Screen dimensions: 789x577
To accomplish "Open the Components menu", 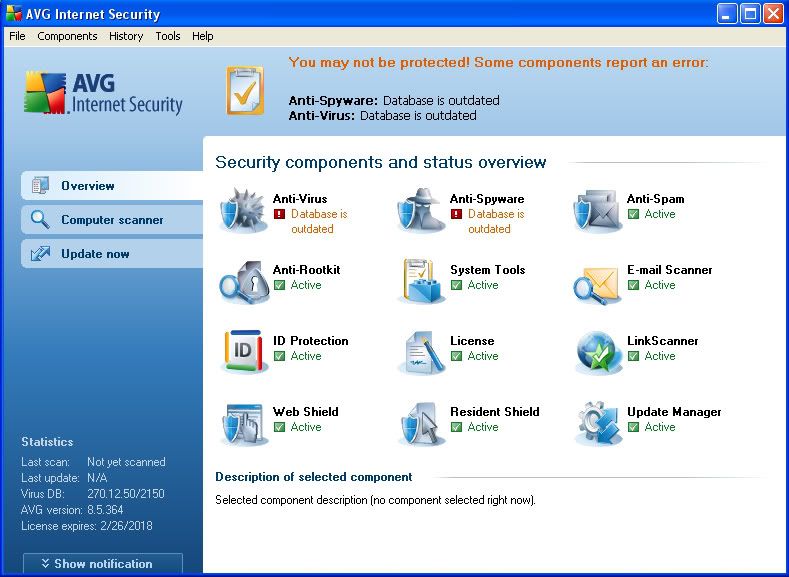I will [67, 36].
